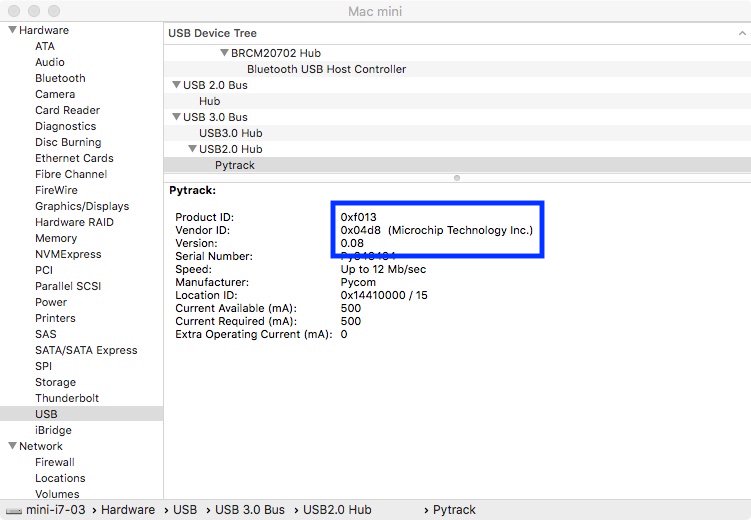Click the Manufacturer value Pycom
Screen dimensions: 751x520
[358, 282]
